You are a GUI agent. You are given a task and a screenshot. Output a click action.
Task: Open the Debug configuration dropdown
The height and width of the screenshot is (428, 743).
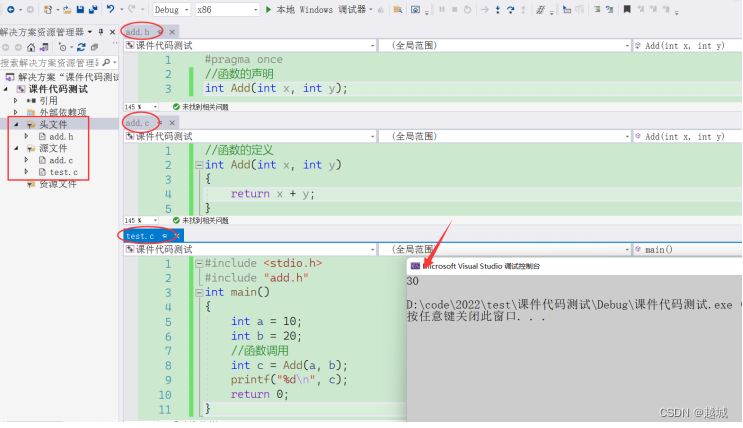(172, 9)
